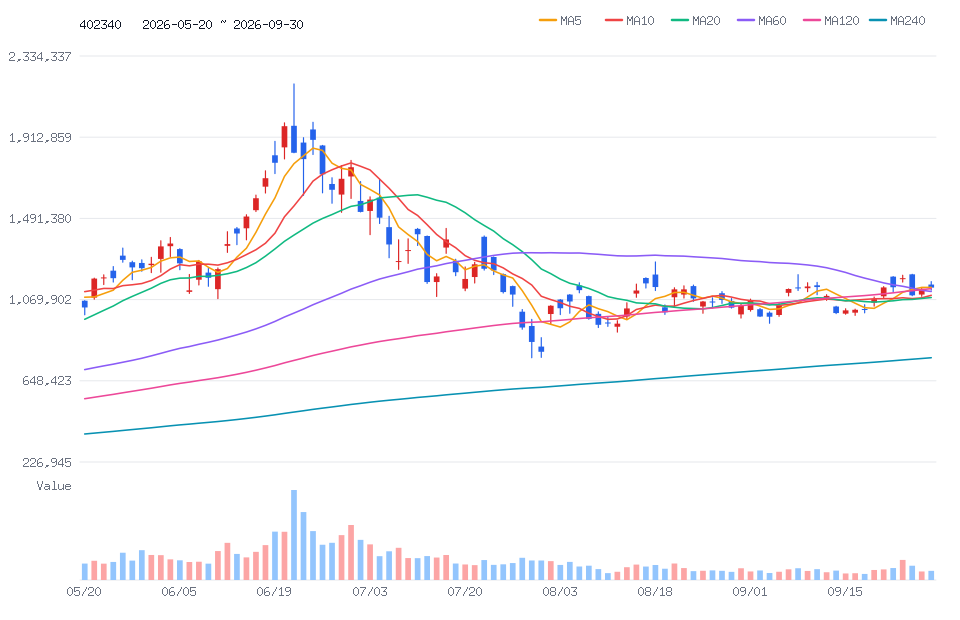960x620 pixels.
Task: Click the Value volume panel label
Action: click(54, 486)
